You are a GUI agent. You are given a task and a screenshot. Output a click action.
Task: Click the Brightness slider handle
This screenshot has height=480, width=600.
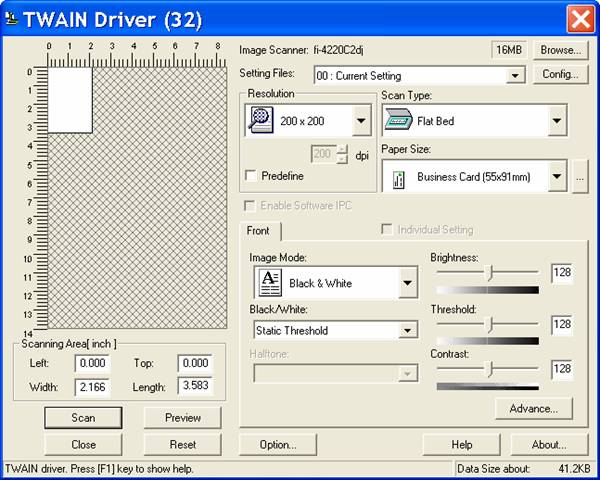(489, 273)
